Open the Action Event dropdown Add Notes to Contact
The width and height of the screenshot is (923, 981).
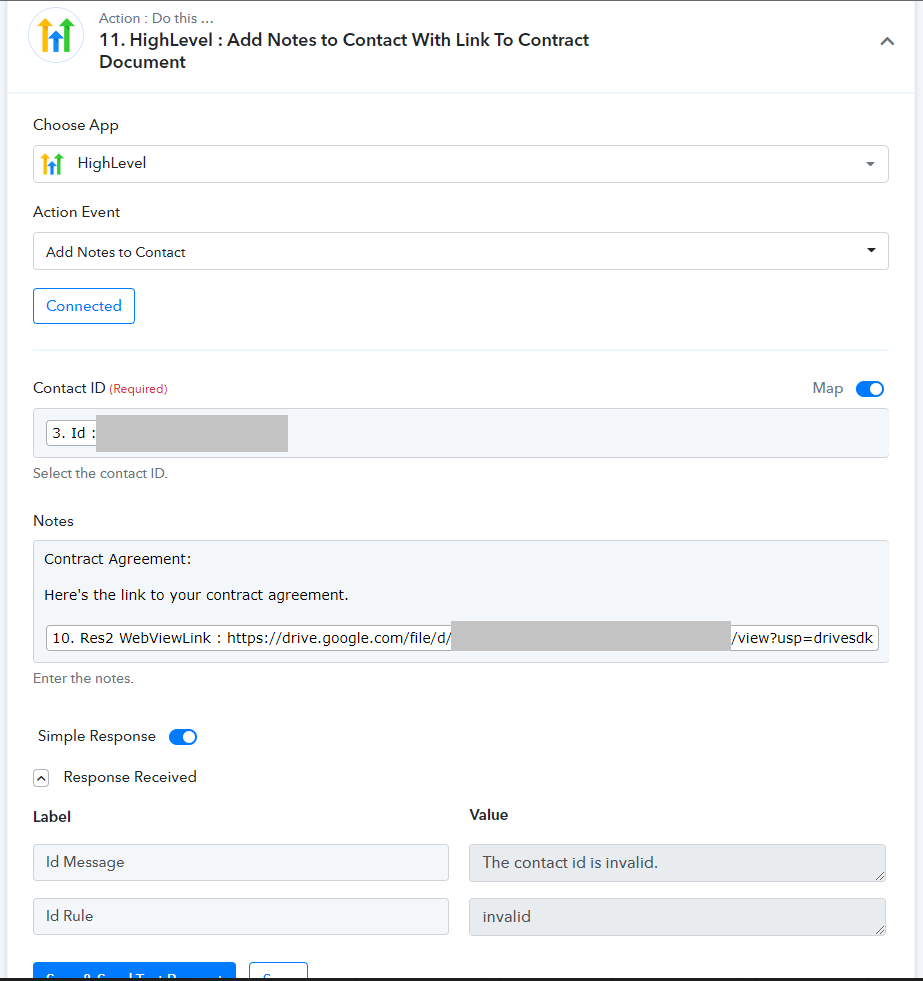461,251
